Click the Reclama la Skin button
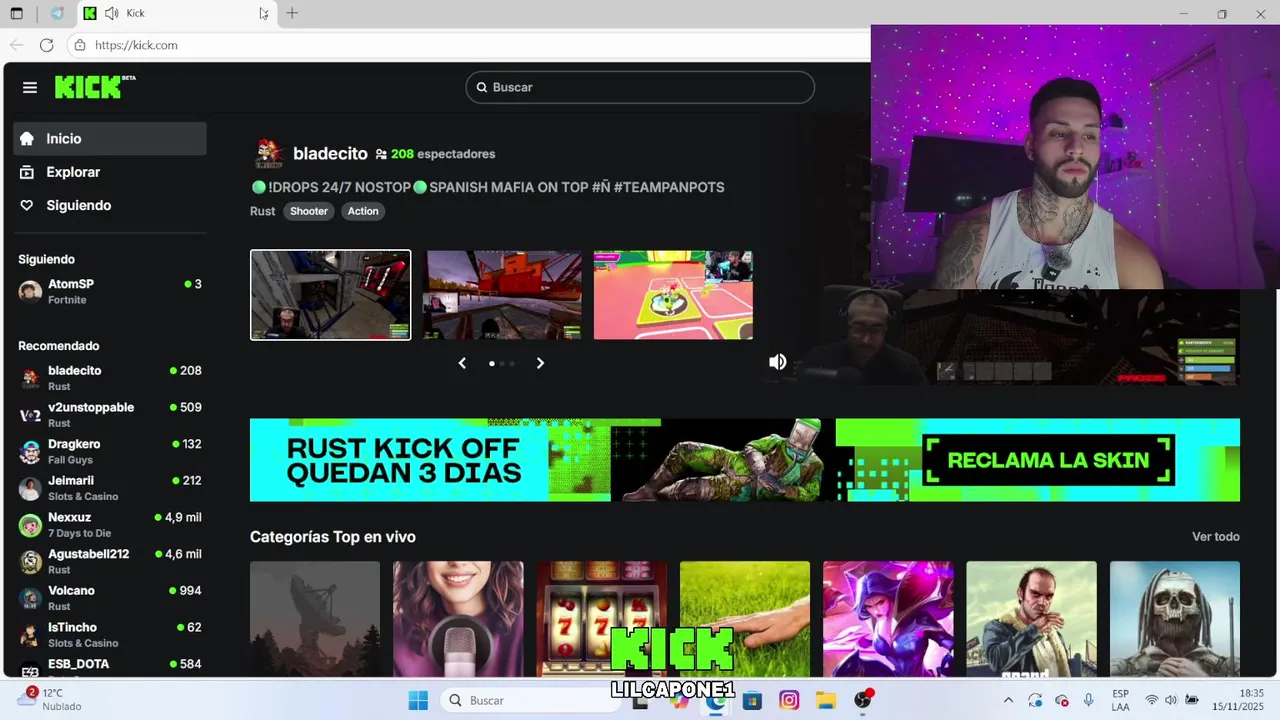This screenshot has height=720, width=1280. point(1048,460)
